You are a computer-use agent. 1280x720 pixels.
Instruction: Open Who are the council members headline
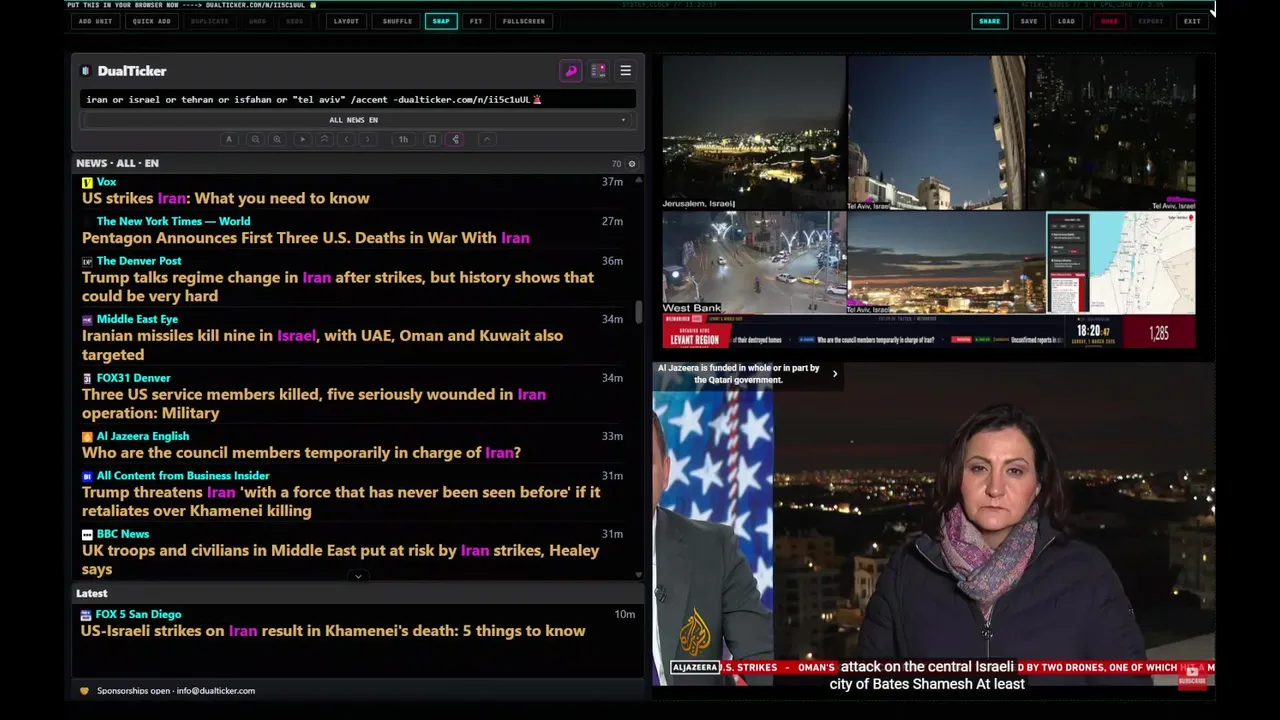click(301, 453)
